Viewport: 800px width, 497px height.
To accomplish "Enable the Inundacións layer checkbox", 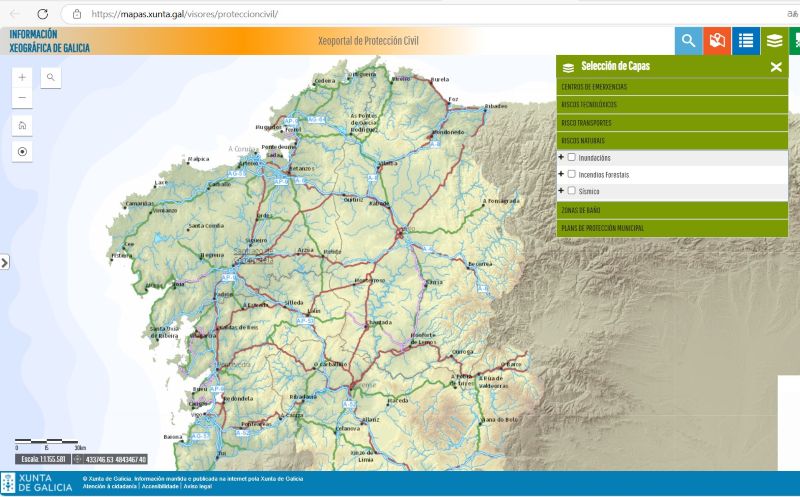I will [x=572, y=157].
